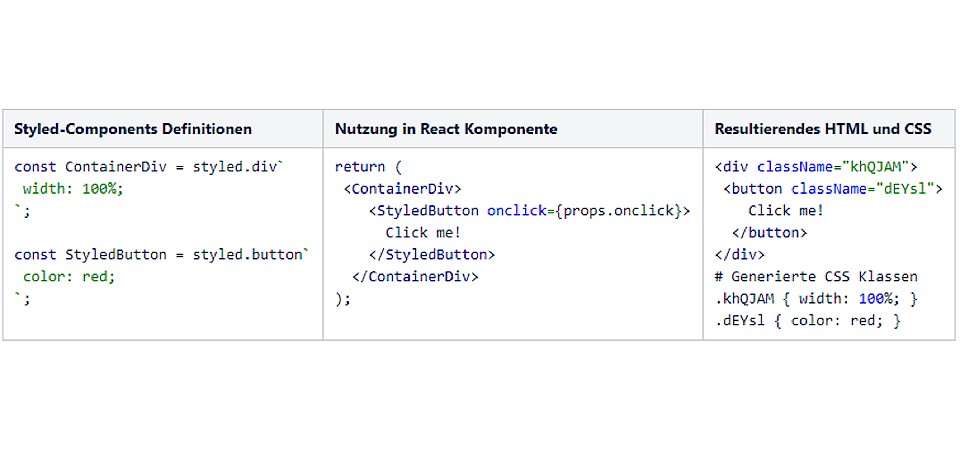Viewport: 960px width, 450px height.
Task: Click the '# Generierte CSS Klassen' comment
Action: (816, 276)
